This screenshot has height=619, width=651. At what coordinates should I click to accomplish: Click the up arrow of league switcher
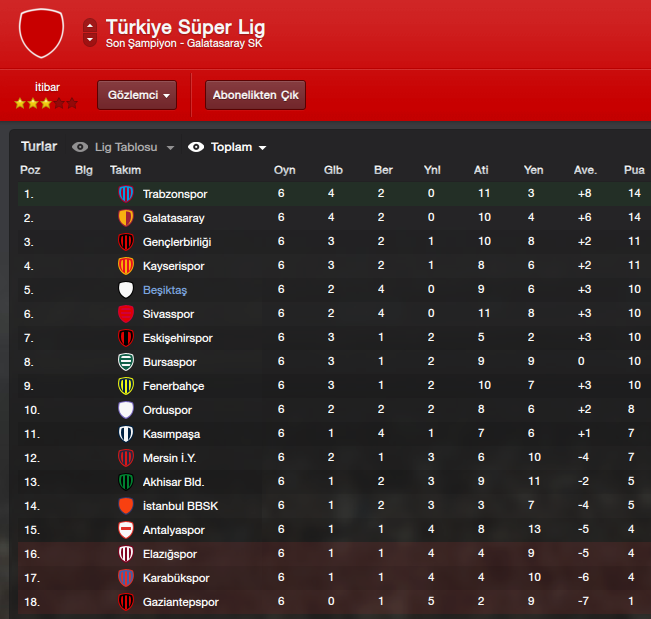pyautogui.click(x=90, y=26)
